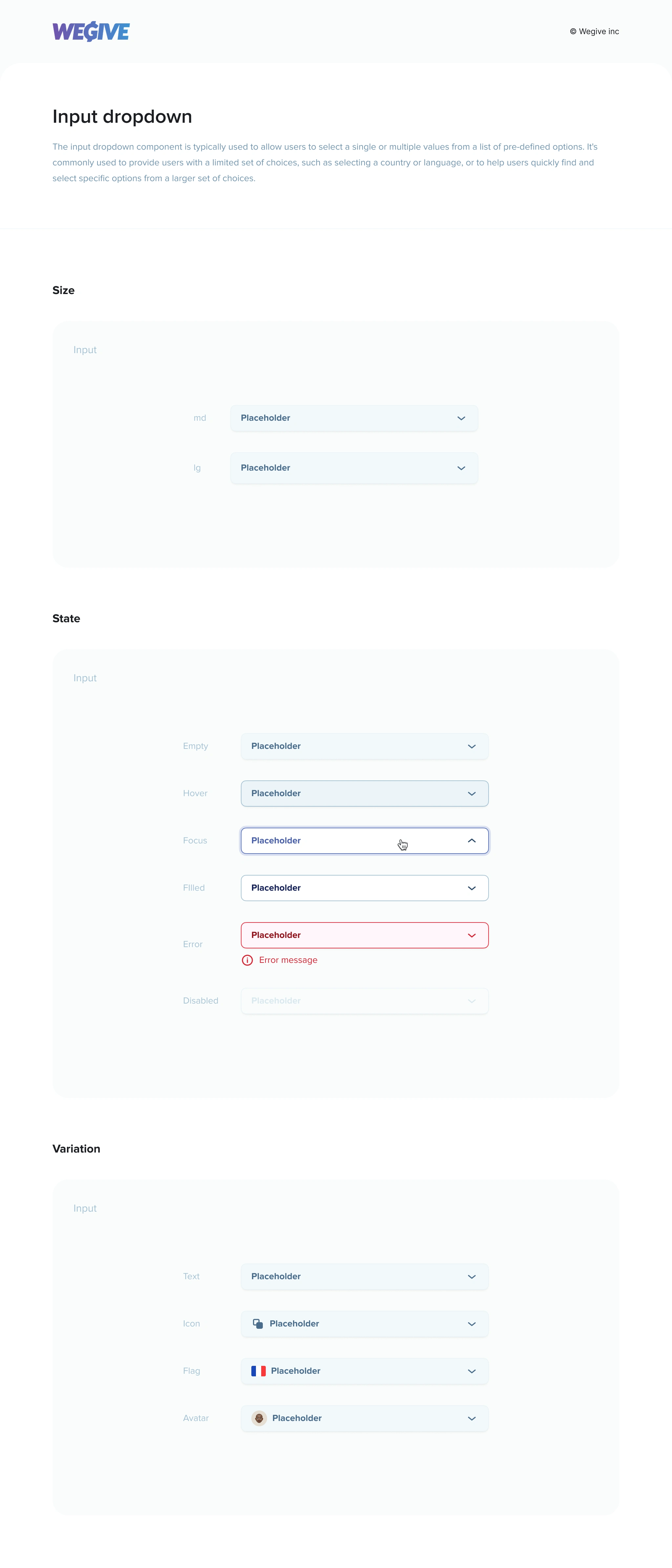Screen dimensions: 672x1568
Task: Expand the Empty state dropdown
Action: coord(364,746)
